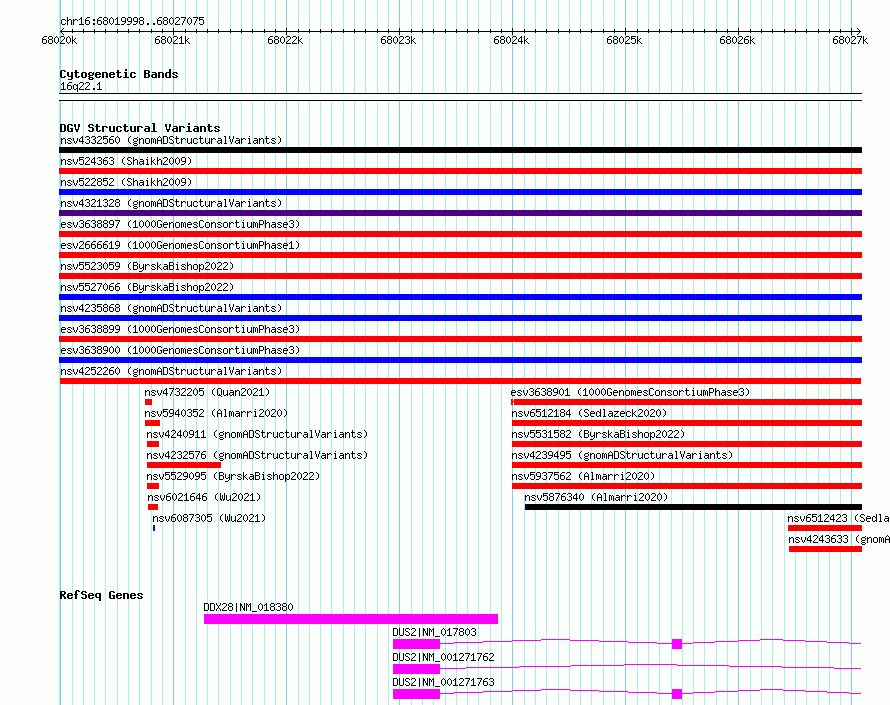The height and width of the screenshot is (705, 890).
Task: Click the black bar under nsv5876340
Action: click(693, 507)
